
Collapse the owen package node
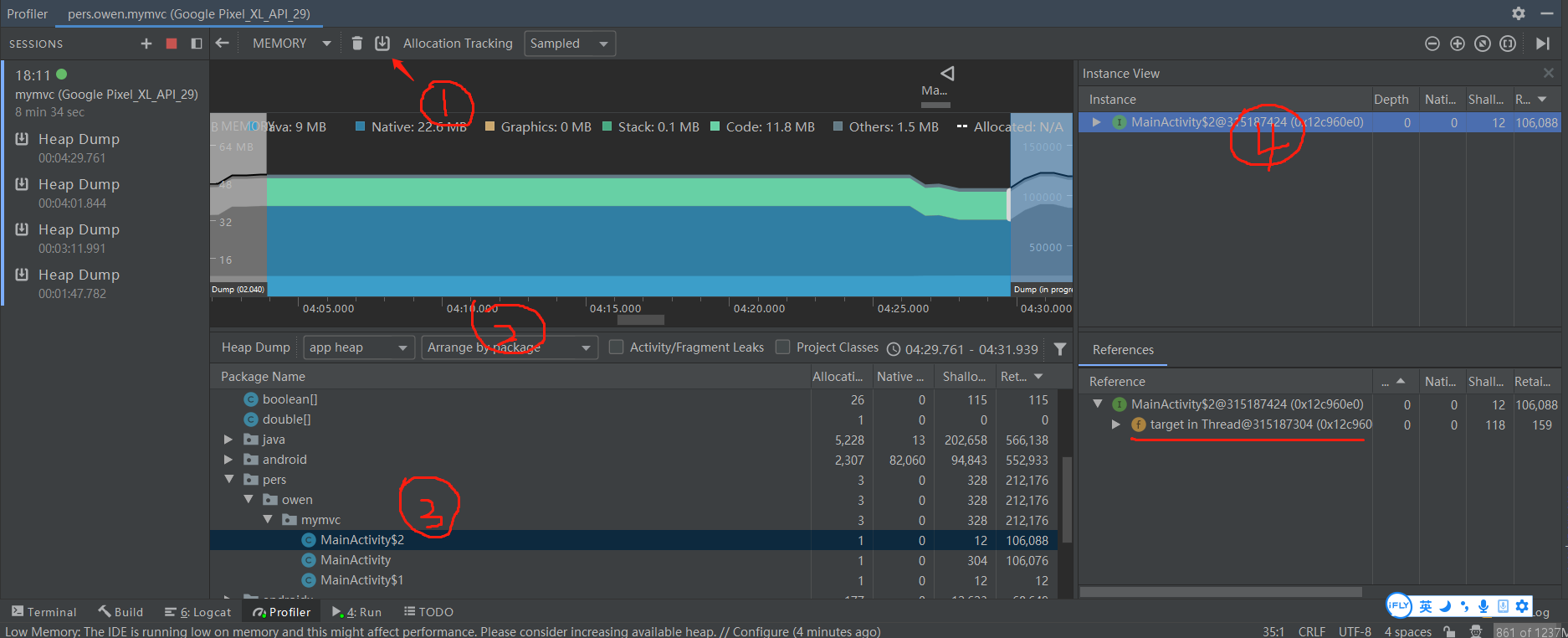point(249,500)
